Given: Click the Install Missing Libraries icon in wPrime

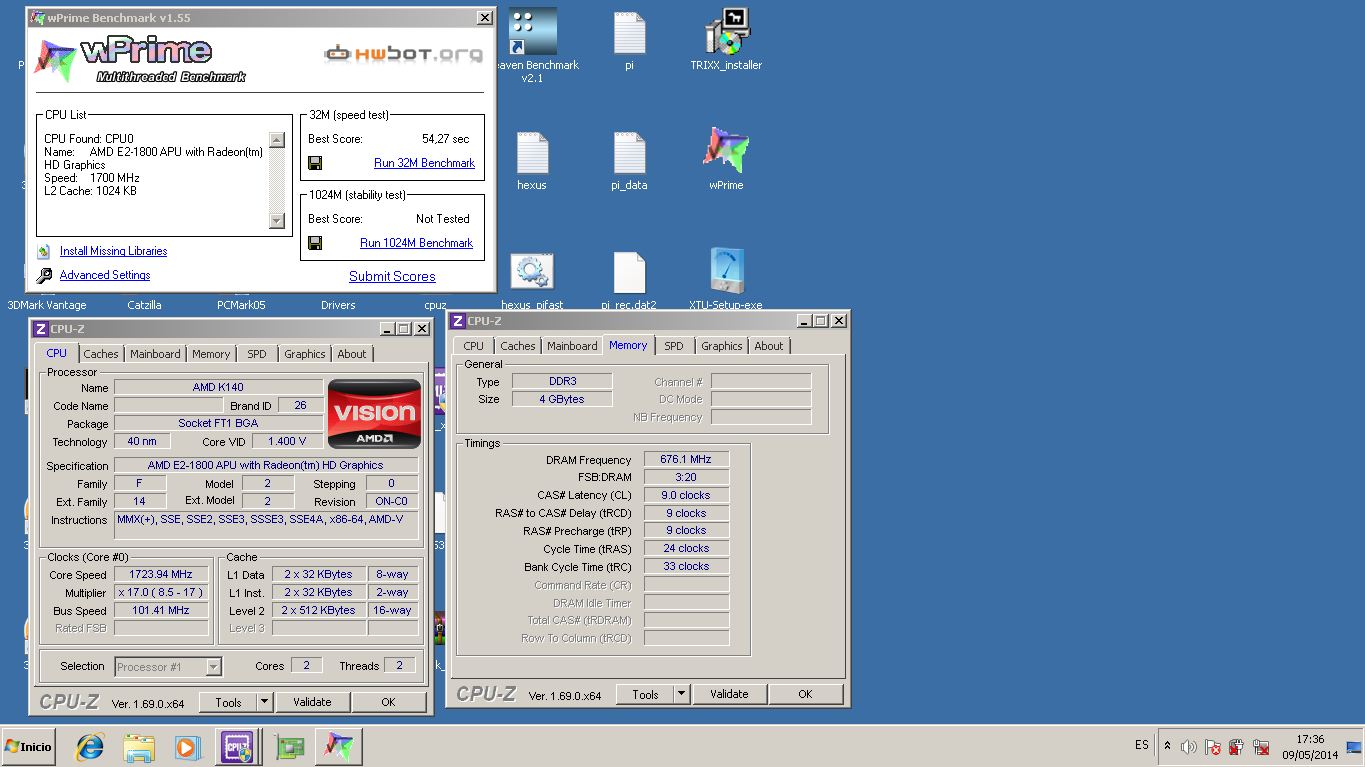Looking at the screenshot, I should pyautogui.click(x=43, y=252).
